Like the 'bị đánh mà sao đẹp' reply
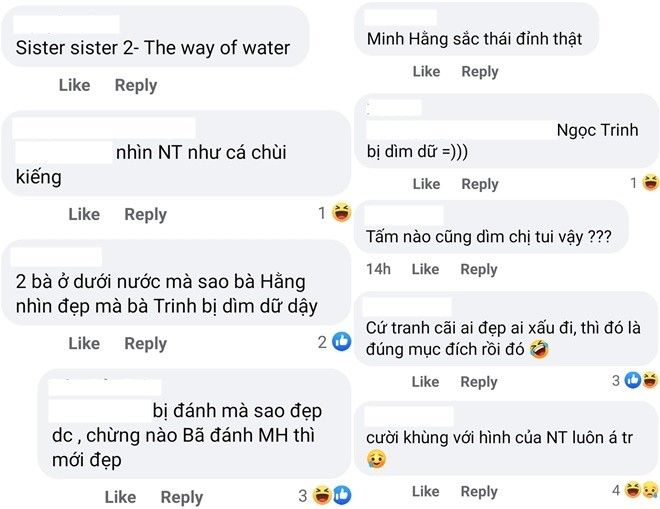This screenshot has width=660, height=509. click(x=120, y=497)
